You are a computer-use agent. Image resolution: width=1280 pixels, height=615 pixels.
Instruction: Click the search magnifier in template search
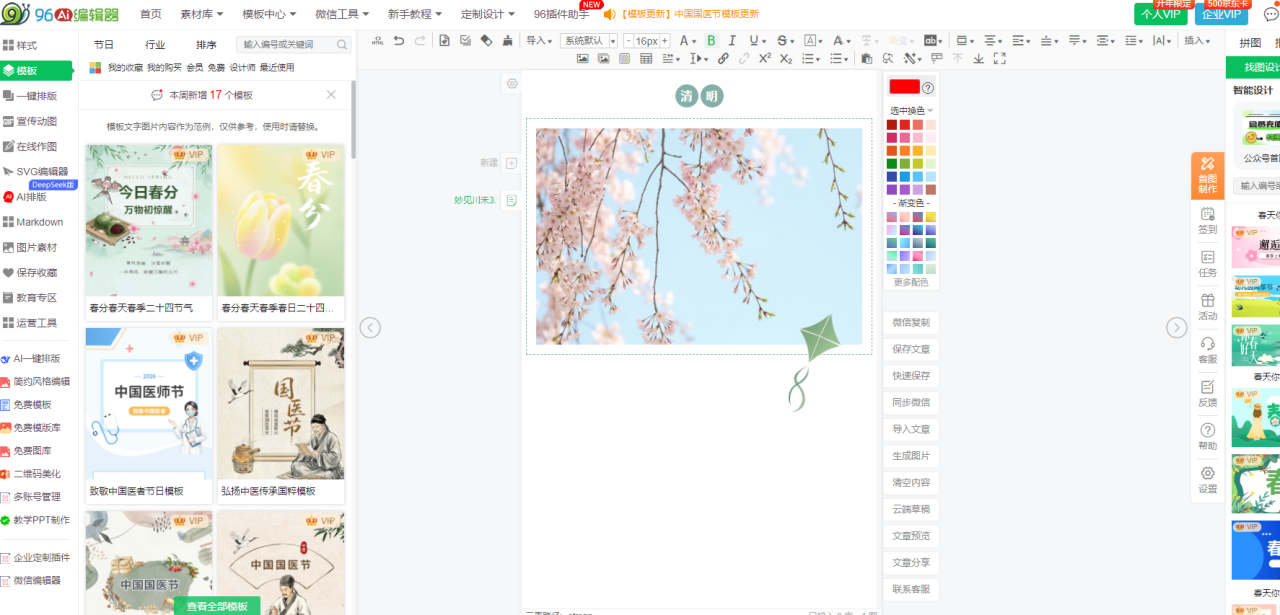coord(342,45)
